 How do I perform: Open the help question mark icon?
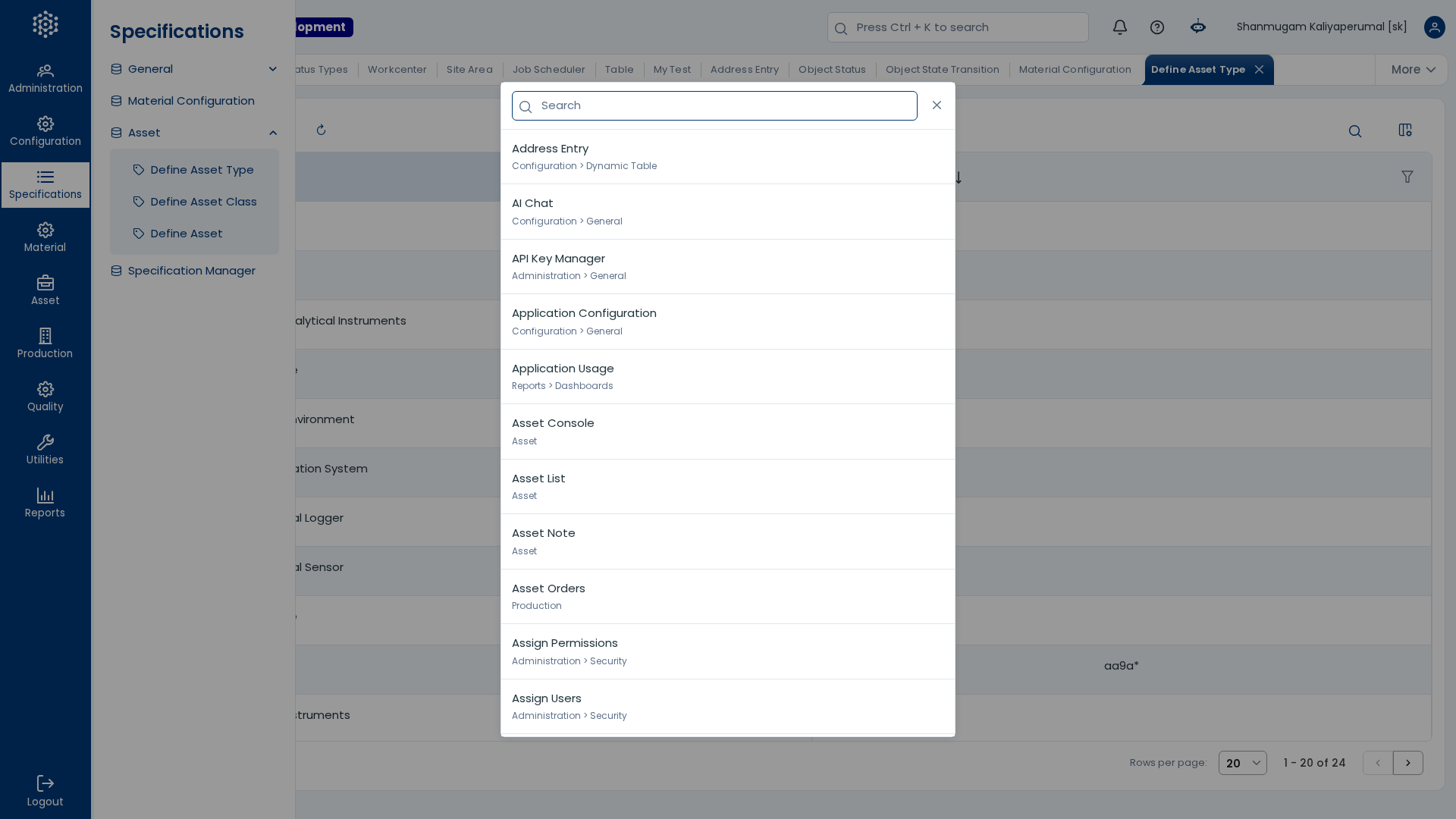click(x=1157, y=27)
